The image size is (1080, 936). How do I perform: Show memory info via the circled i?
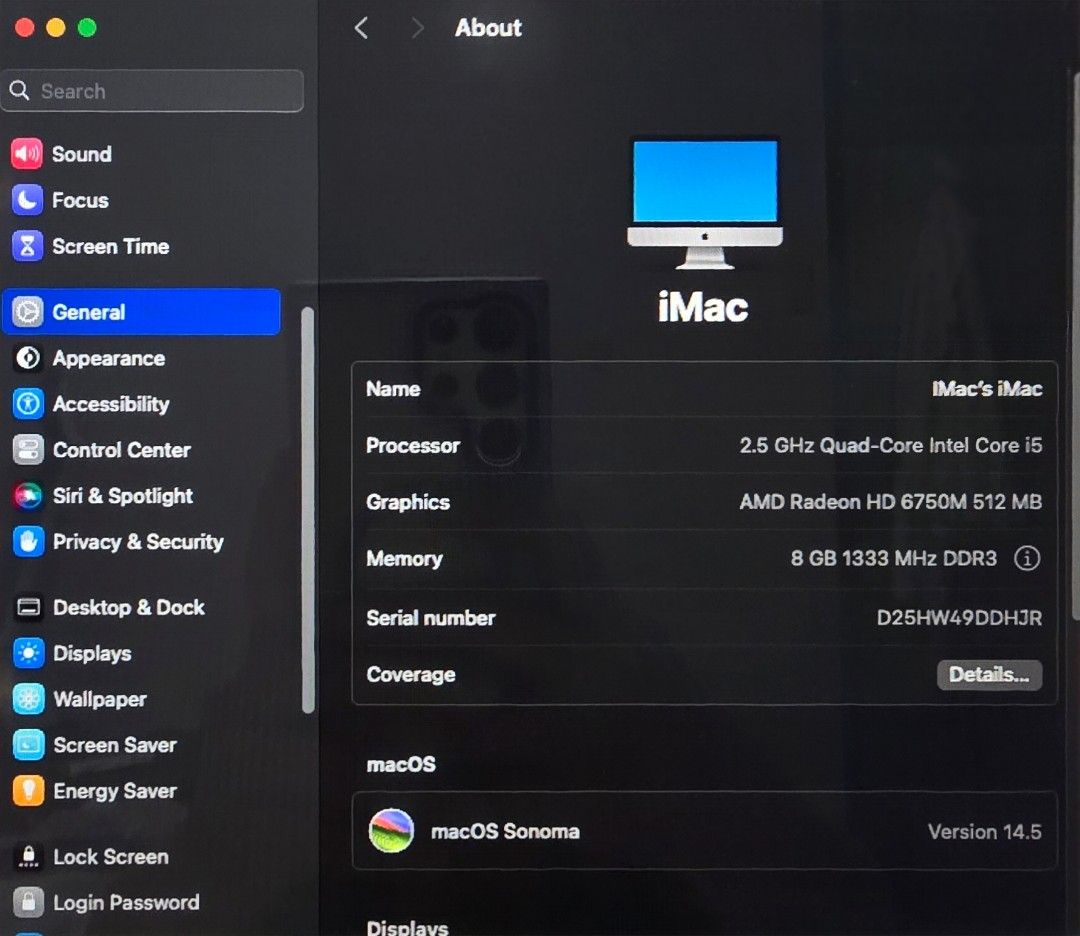1027,558
